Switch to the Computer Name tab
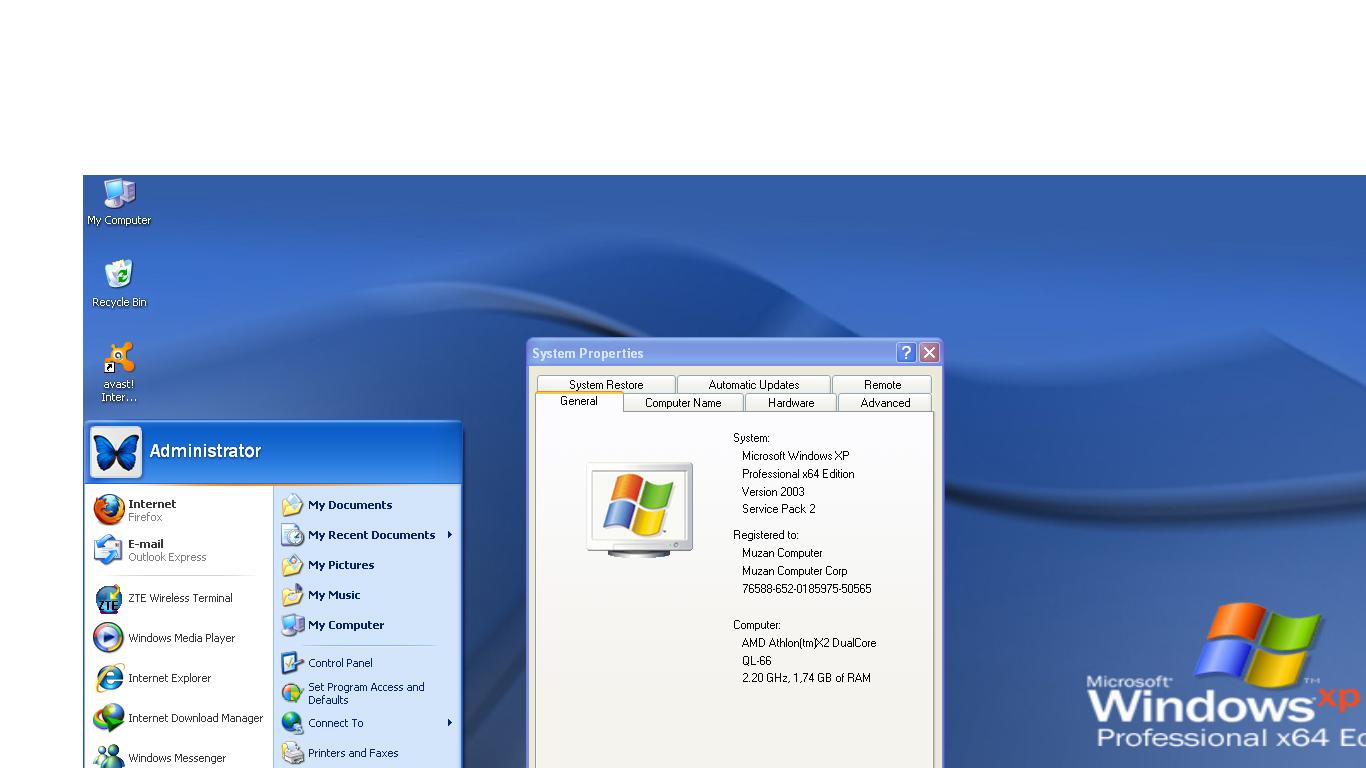Screen dimensions: 1366x768 683,403
